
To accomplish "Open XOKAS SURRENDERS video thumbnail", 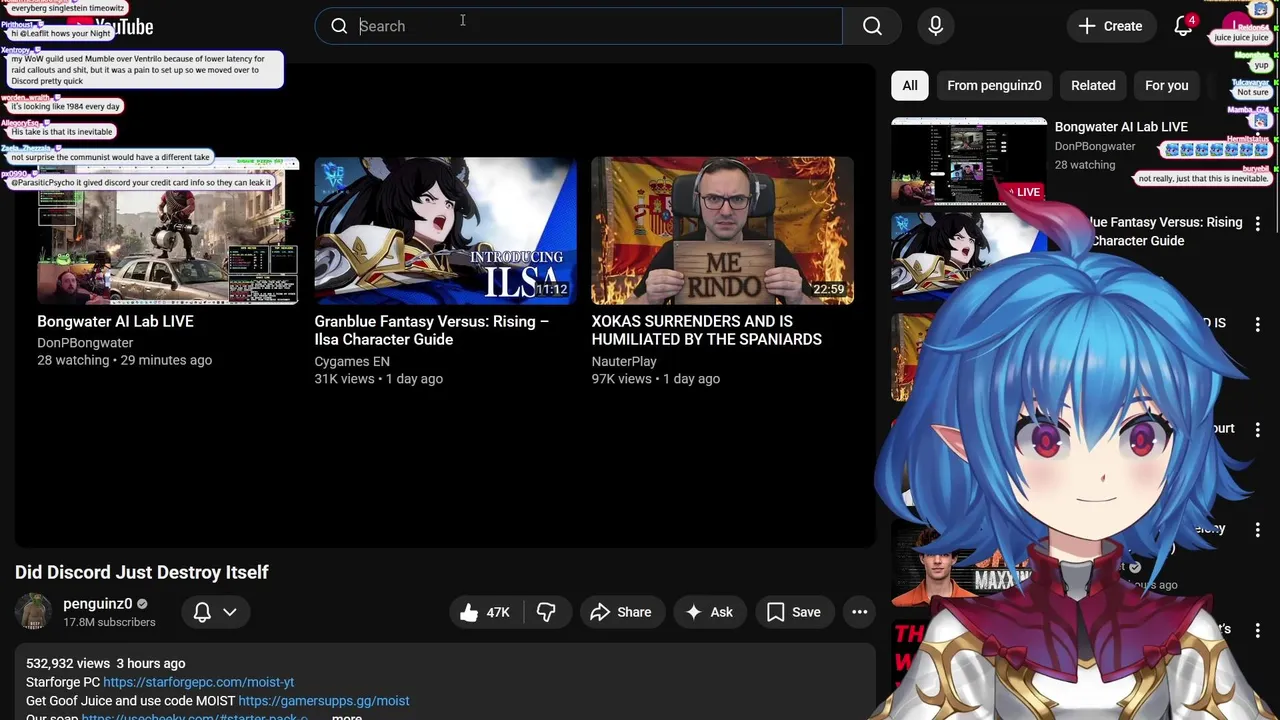I will [x=722, y=230].
